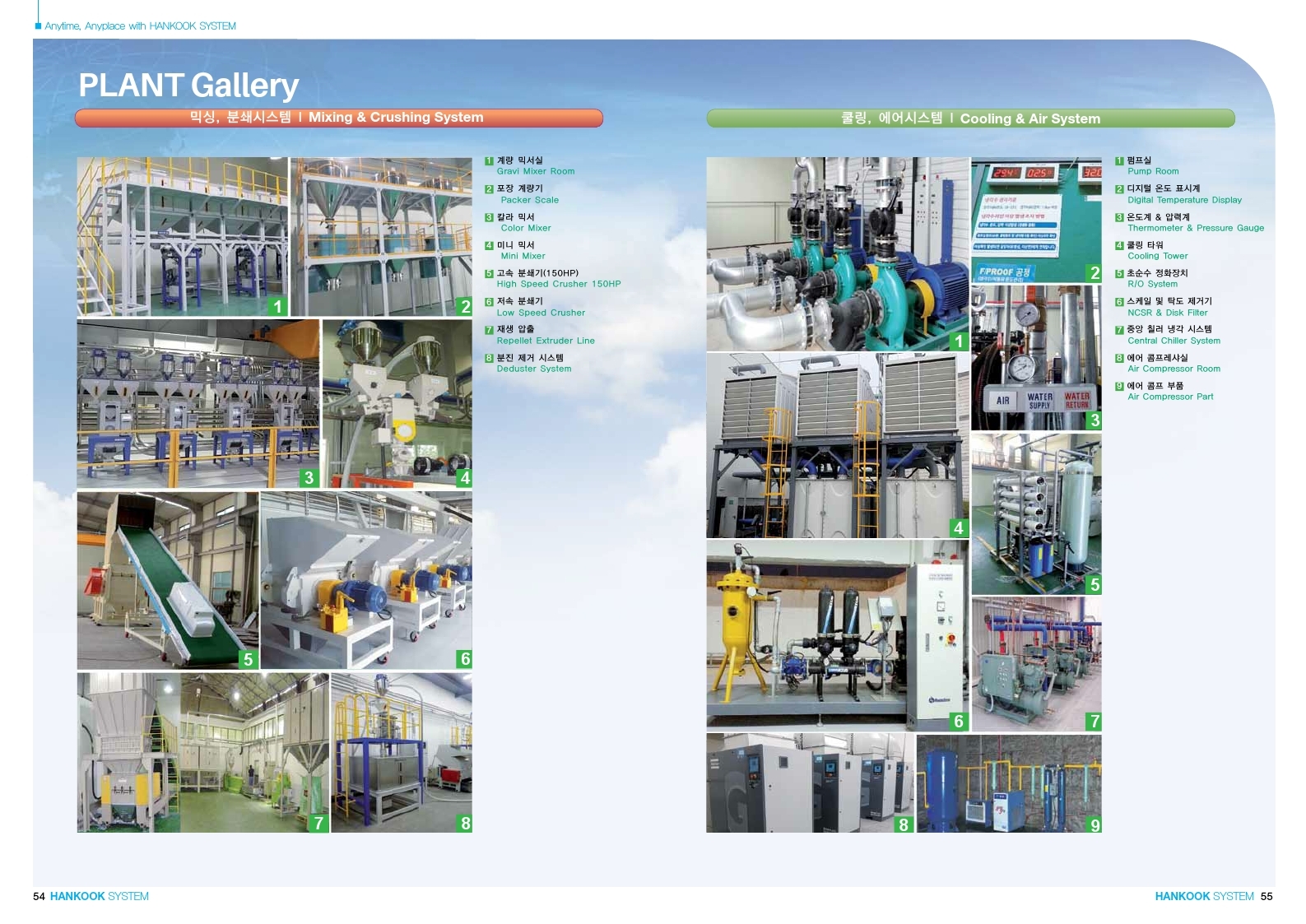Click the 'Repellet Extruder Line' legend text
Image resolution: width=1306 pixels, height=924 pixels.
point(546,341)
